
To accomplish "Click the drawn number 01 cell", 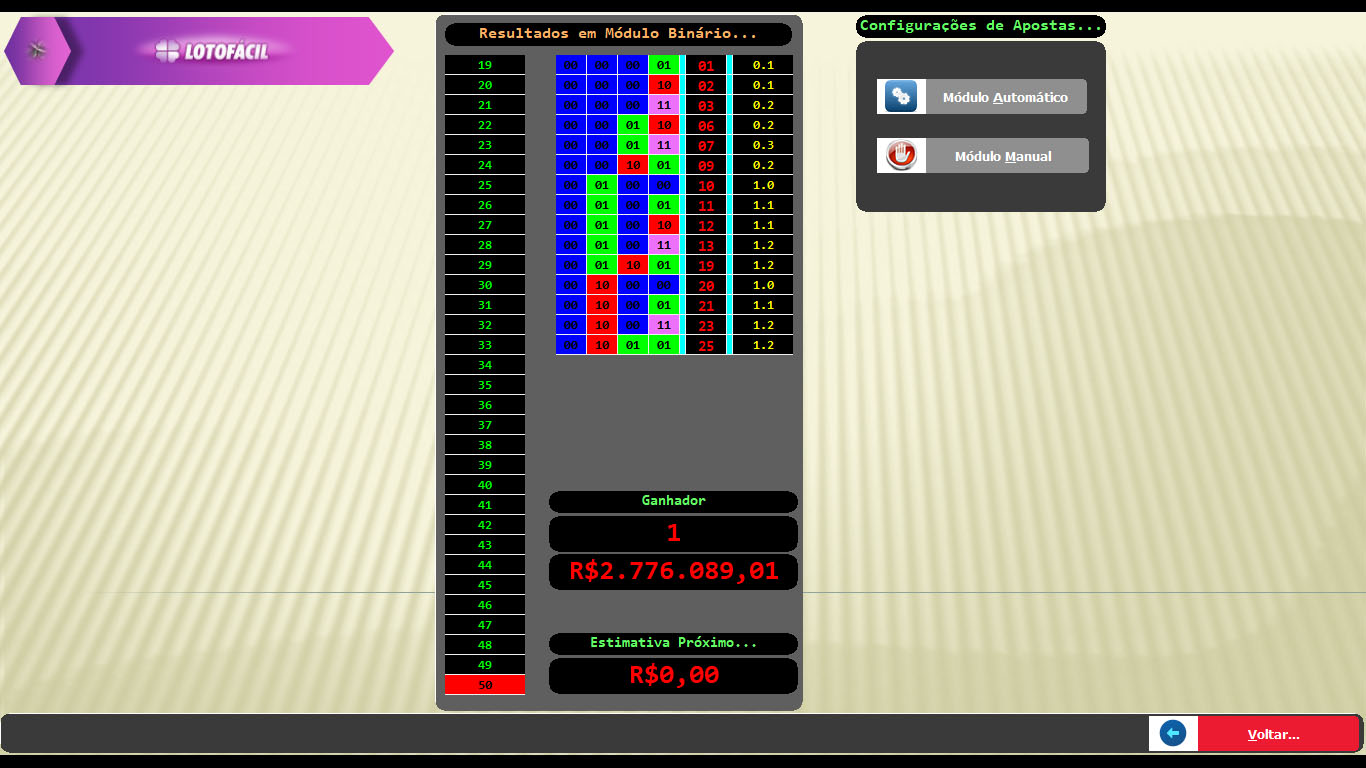I will point(706,65).
